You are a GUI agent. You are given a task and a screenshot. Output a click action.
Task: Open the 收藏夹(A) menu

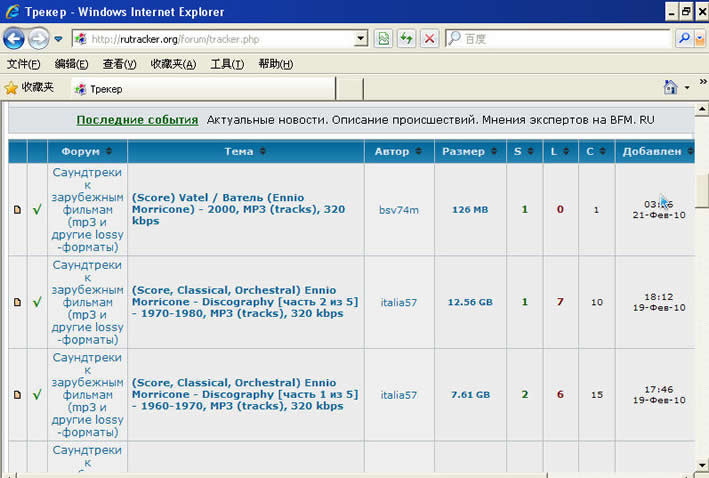point(173,64)
